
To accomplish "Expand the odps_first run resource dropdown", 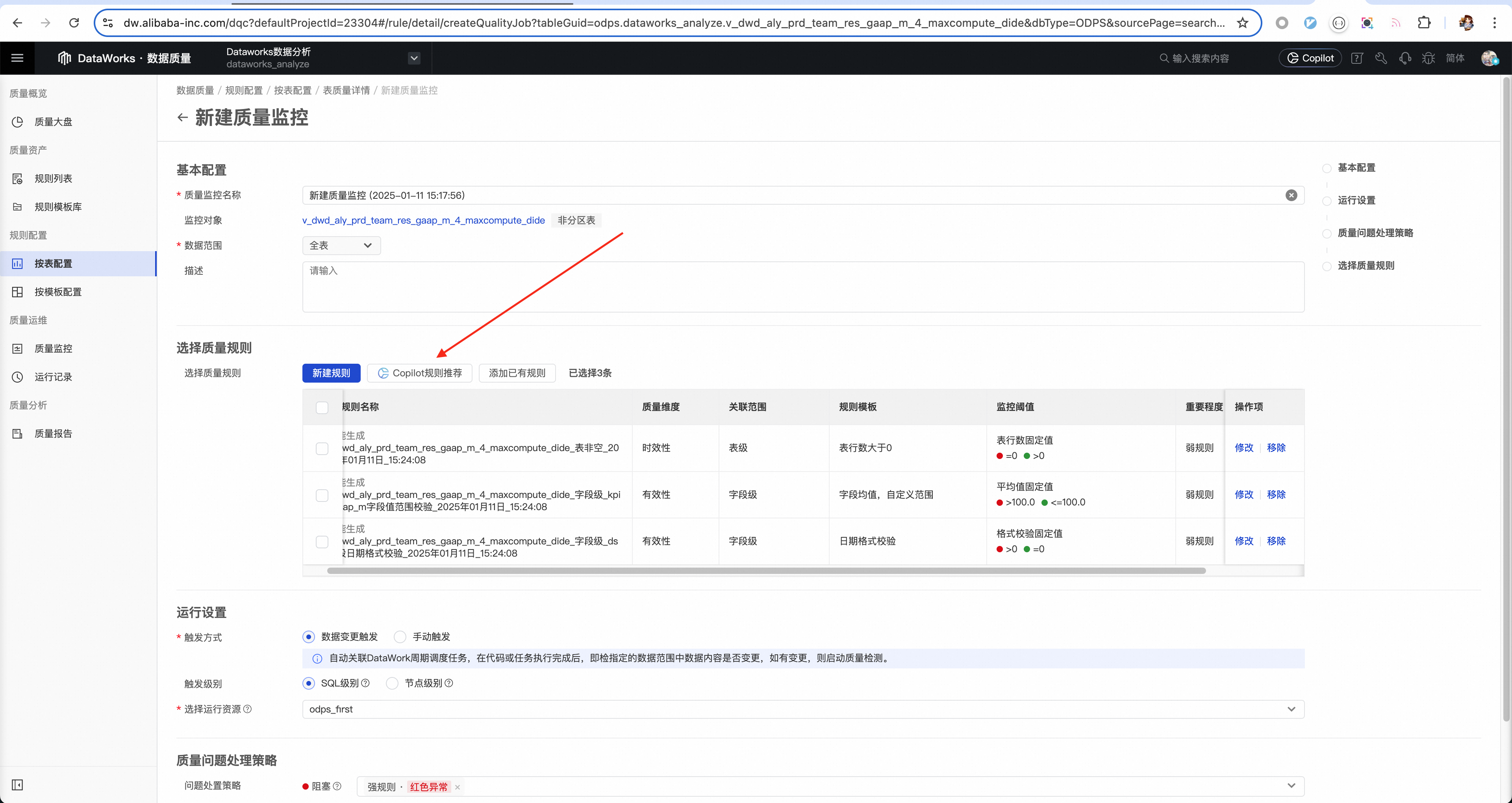I will tap(1291, 709).
